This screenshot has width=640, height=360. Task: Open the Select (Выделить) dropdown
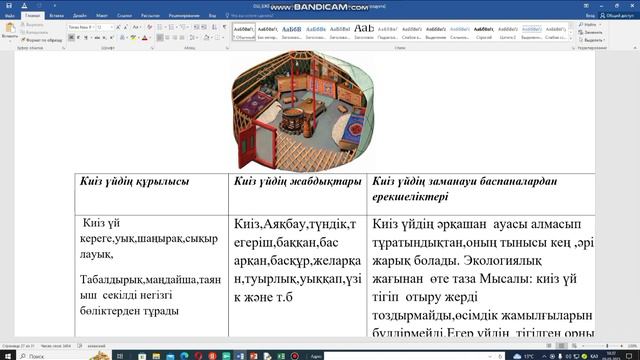point(591,40)
